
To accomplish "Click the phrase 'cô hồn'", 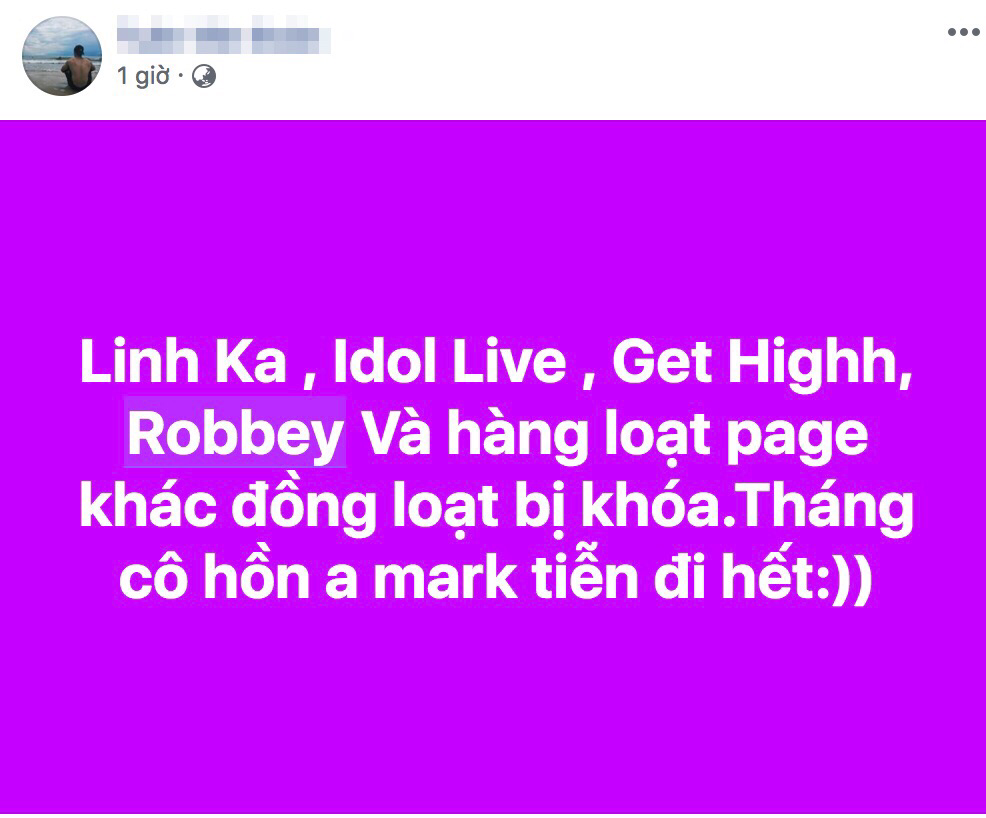I will pos(214,575).
